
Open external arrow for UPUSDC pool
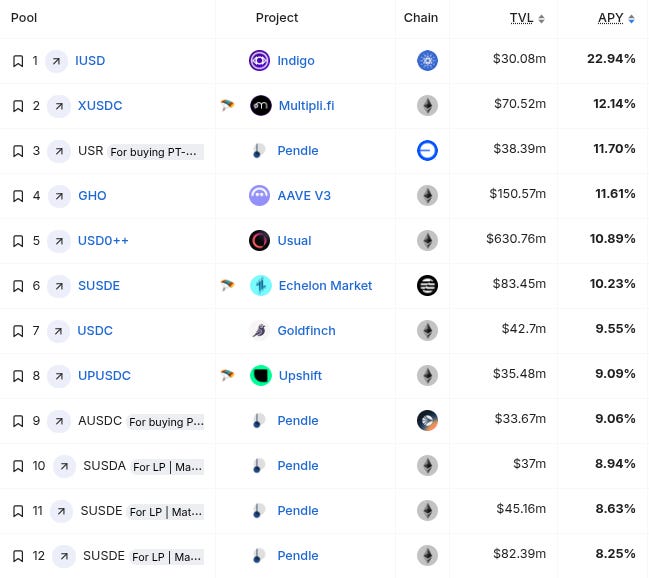click(x=59, y=376)
